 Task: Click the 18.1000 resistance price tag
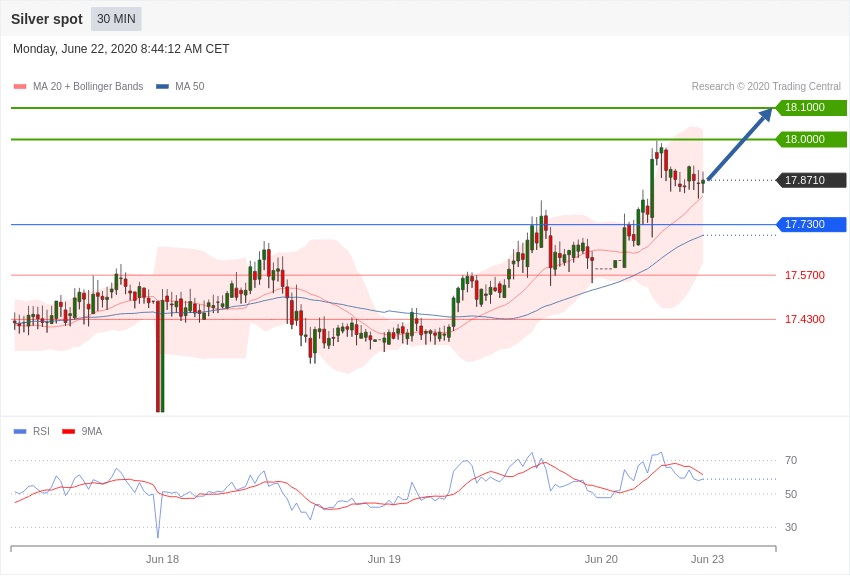(x=811, y=107)
